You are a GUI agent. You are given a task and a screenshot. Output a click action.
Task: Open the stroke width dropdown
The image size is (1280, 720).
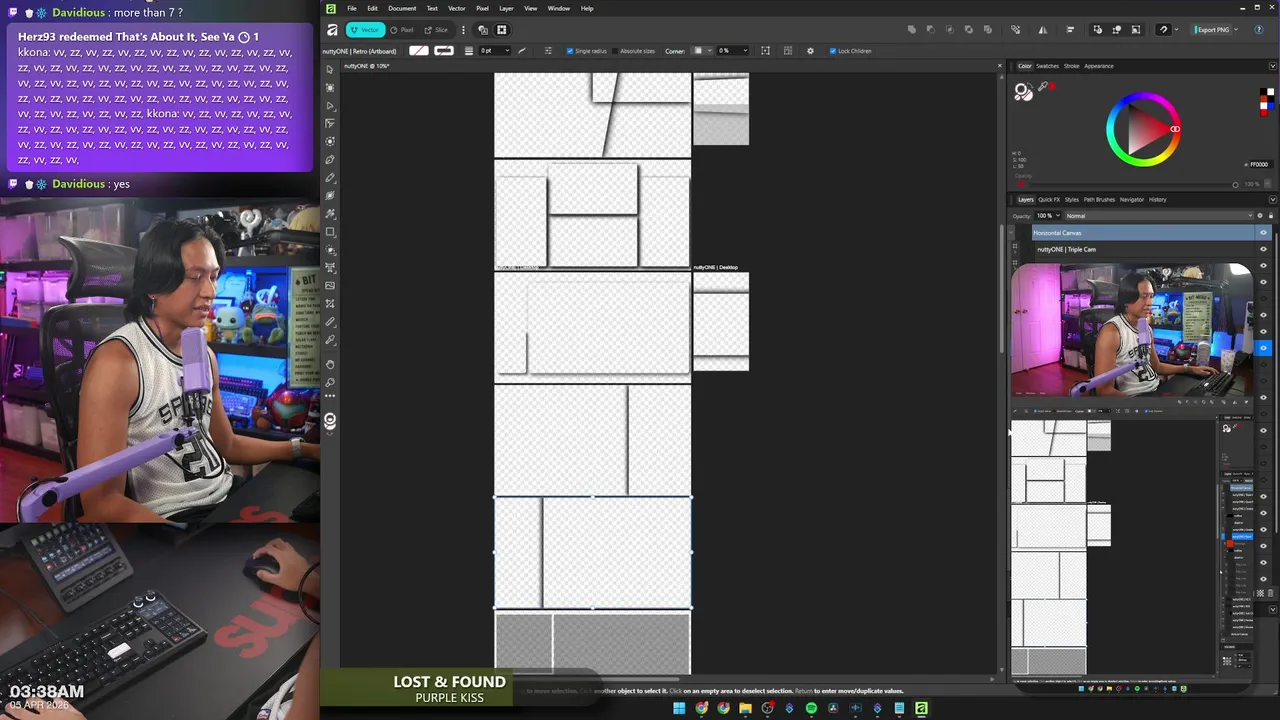click(507, 51)
